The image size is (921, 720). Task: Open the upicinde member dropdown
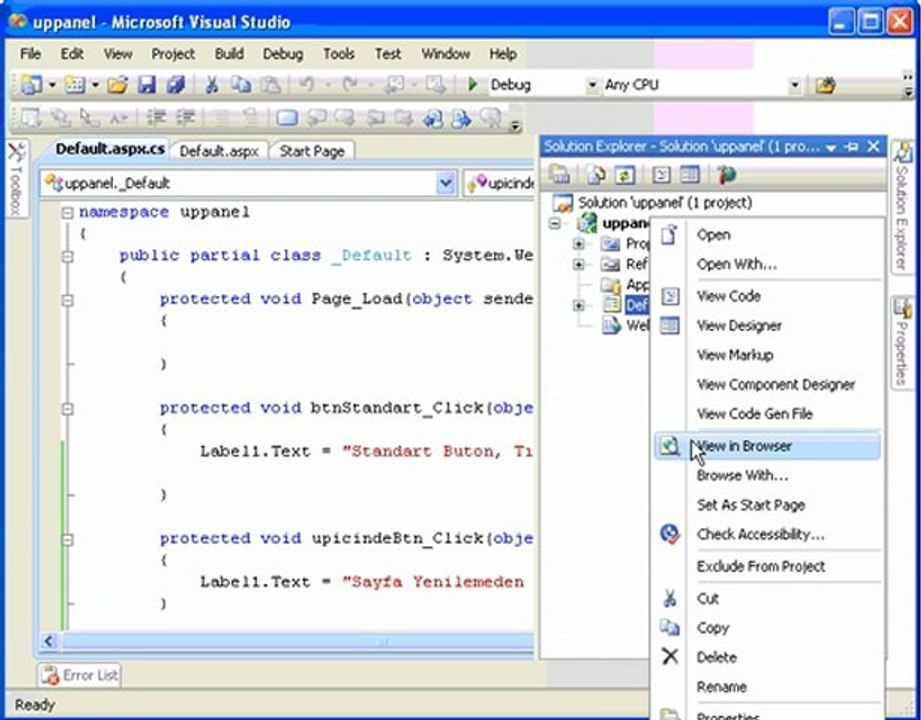(499, 183)
